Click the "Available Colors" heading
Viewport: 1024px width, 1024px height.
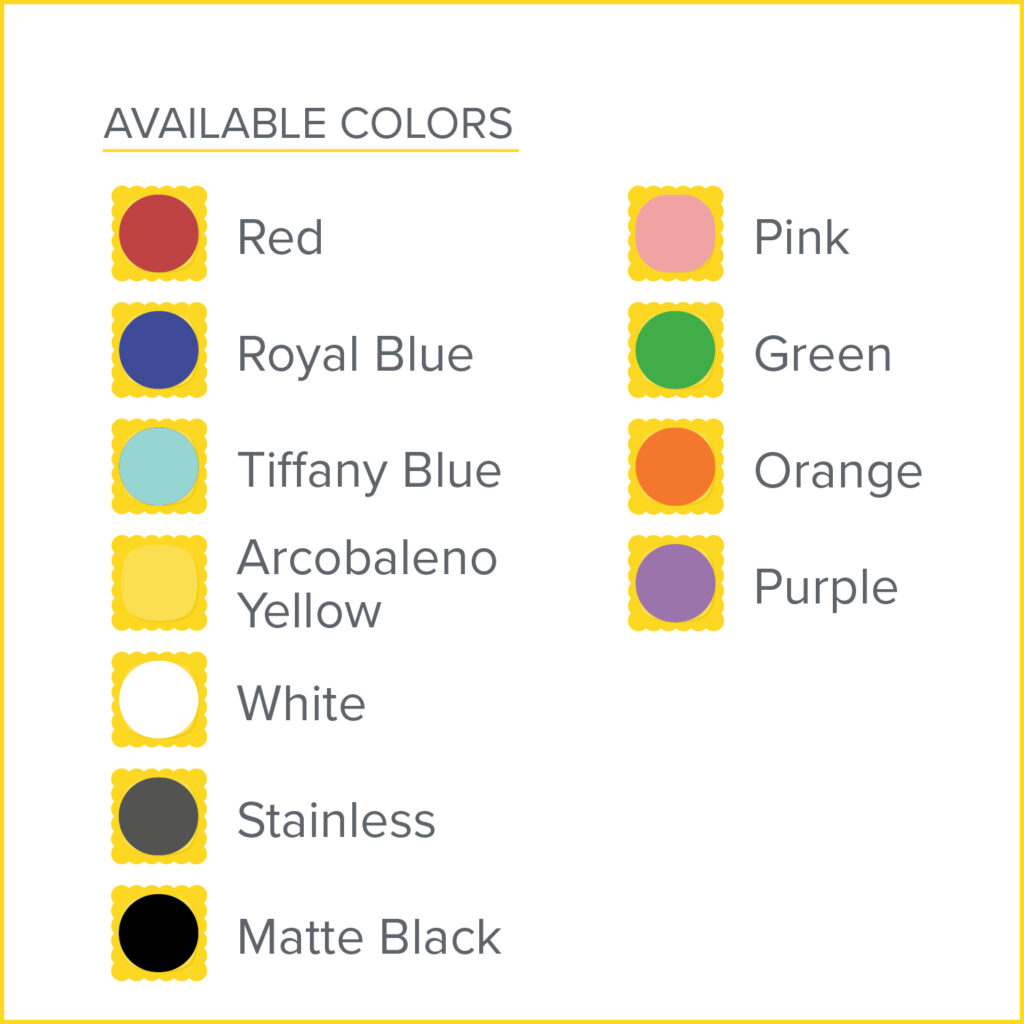tap(308, 124)
